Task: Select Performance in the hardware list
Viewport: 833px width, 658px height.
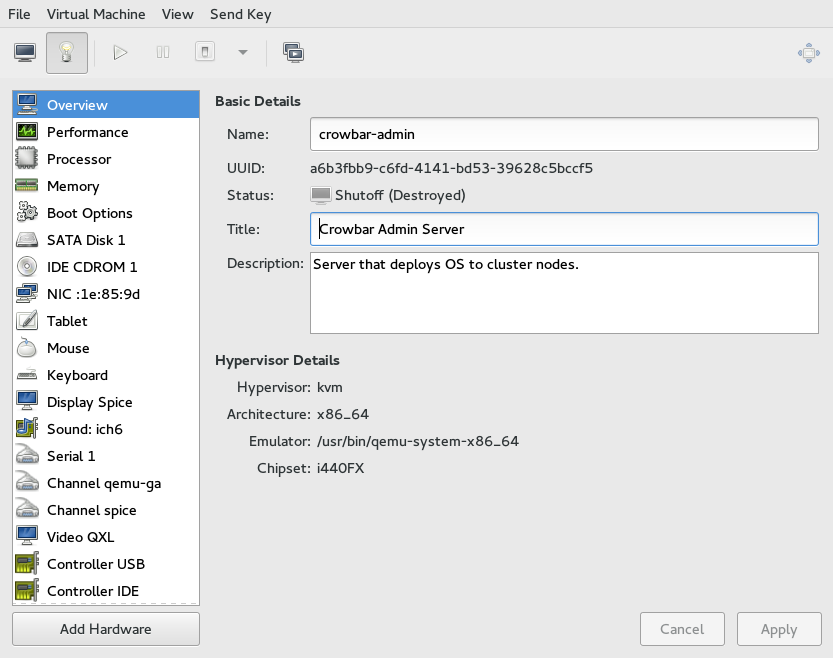Action: pos(87,132)
